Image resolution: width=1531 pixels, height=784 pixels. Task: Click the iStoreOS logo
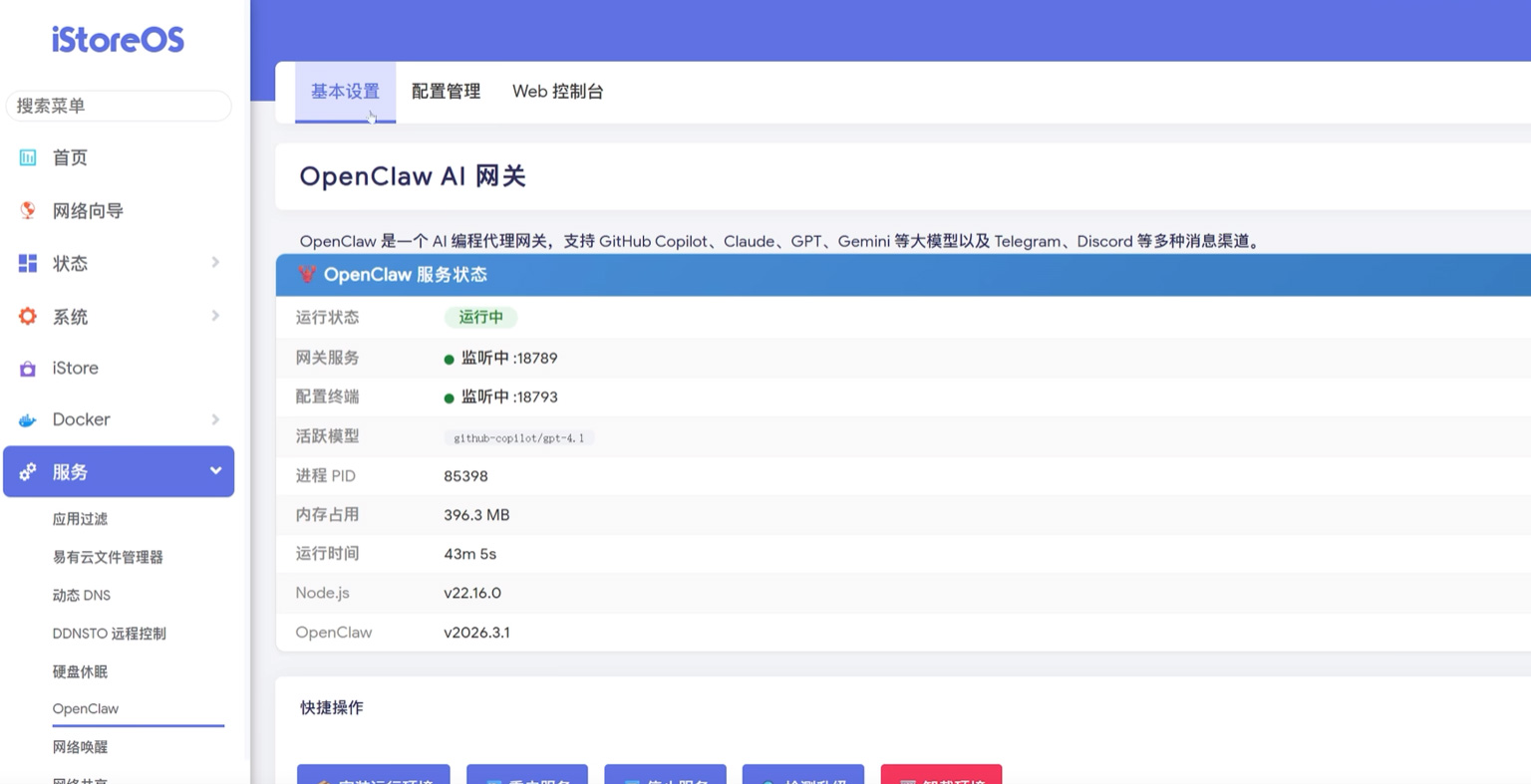(119, 40)
